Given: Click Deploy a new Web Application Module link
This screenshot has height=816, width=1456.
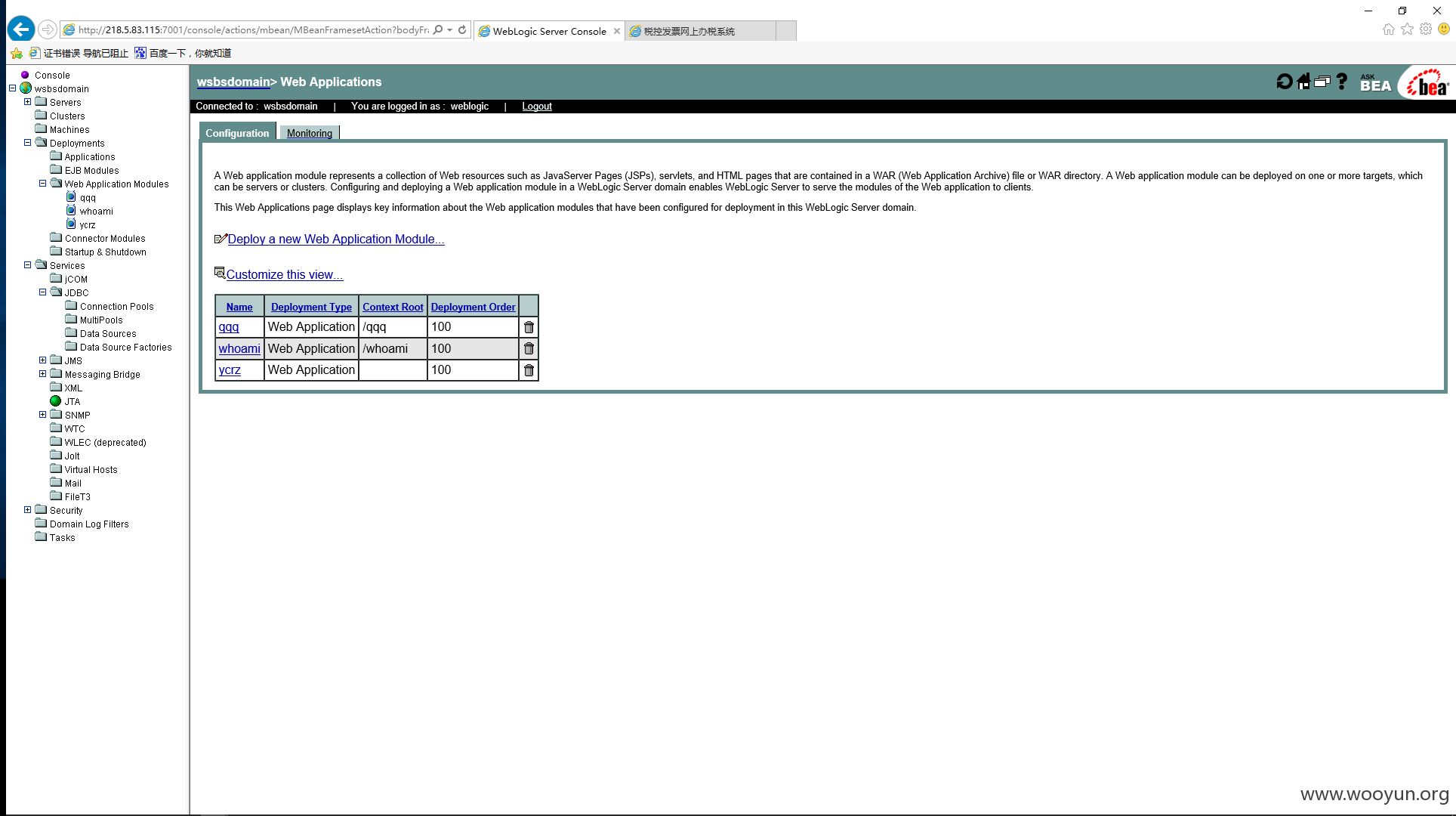Looking at the screenshot, I should coord(336,239).
